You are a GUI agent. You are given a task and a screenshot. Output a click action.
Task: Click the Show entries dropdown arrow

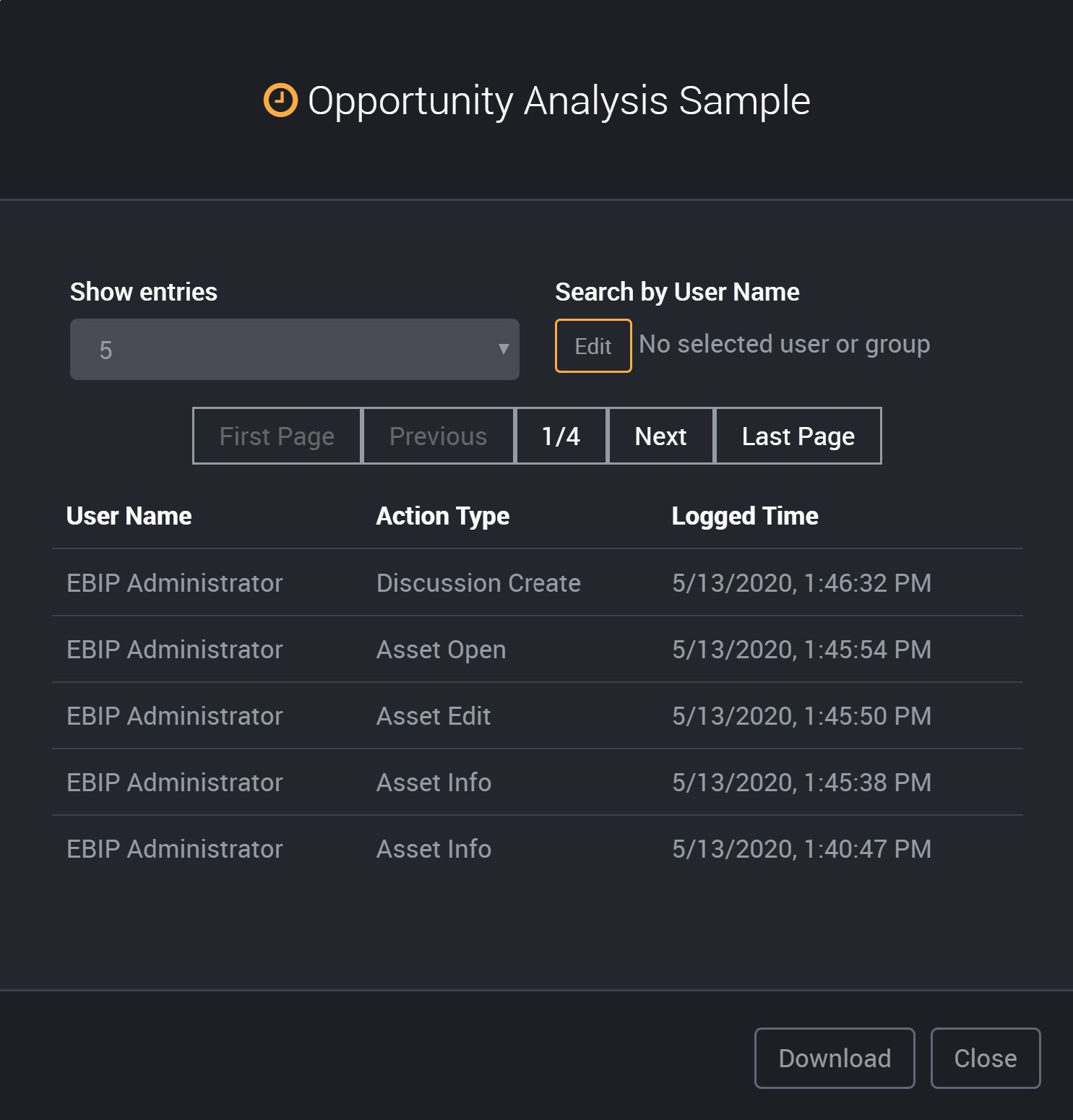click(504, 350)
